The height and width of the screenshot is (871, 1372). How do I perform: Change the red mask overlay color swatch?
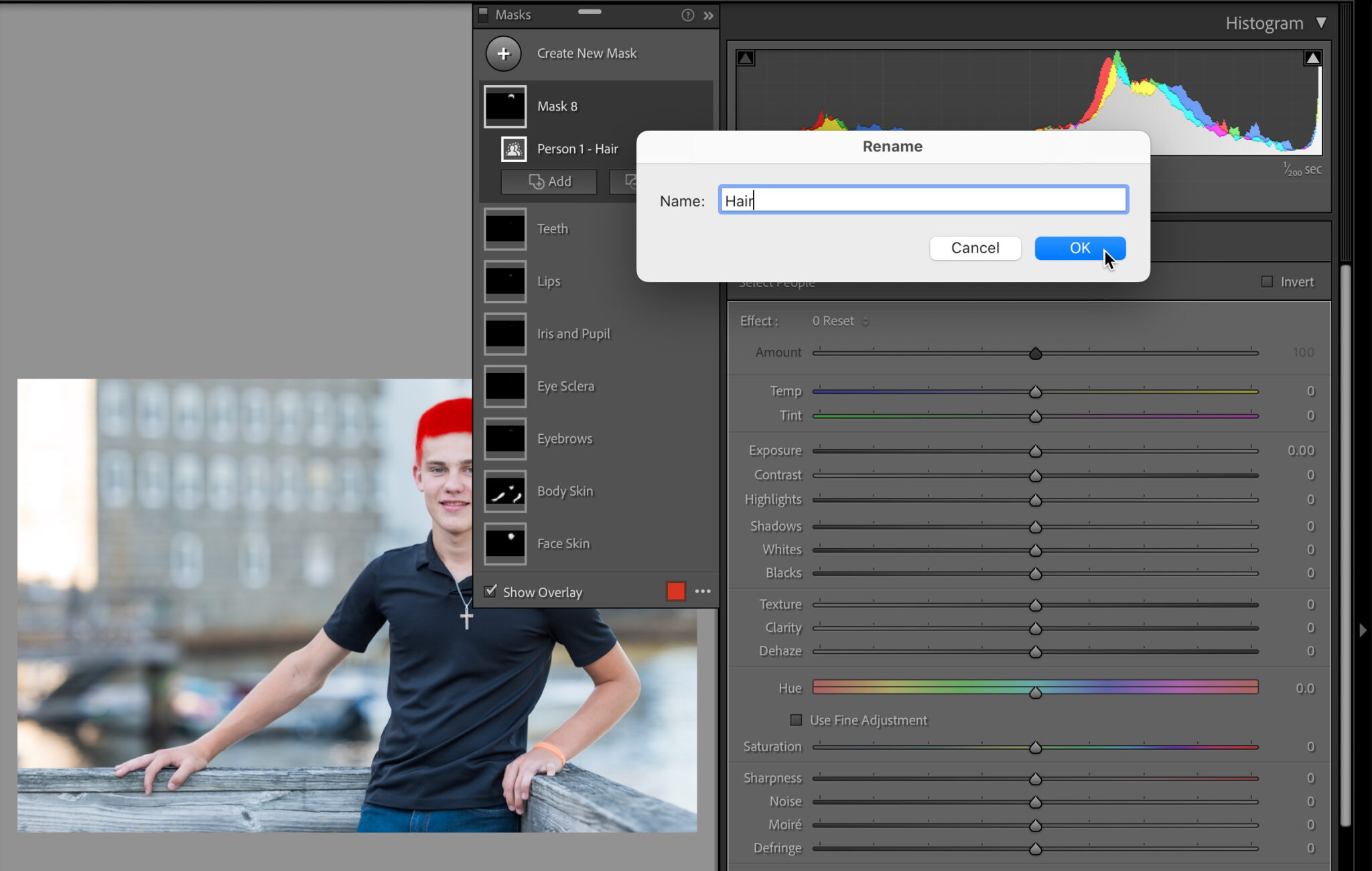675,591
